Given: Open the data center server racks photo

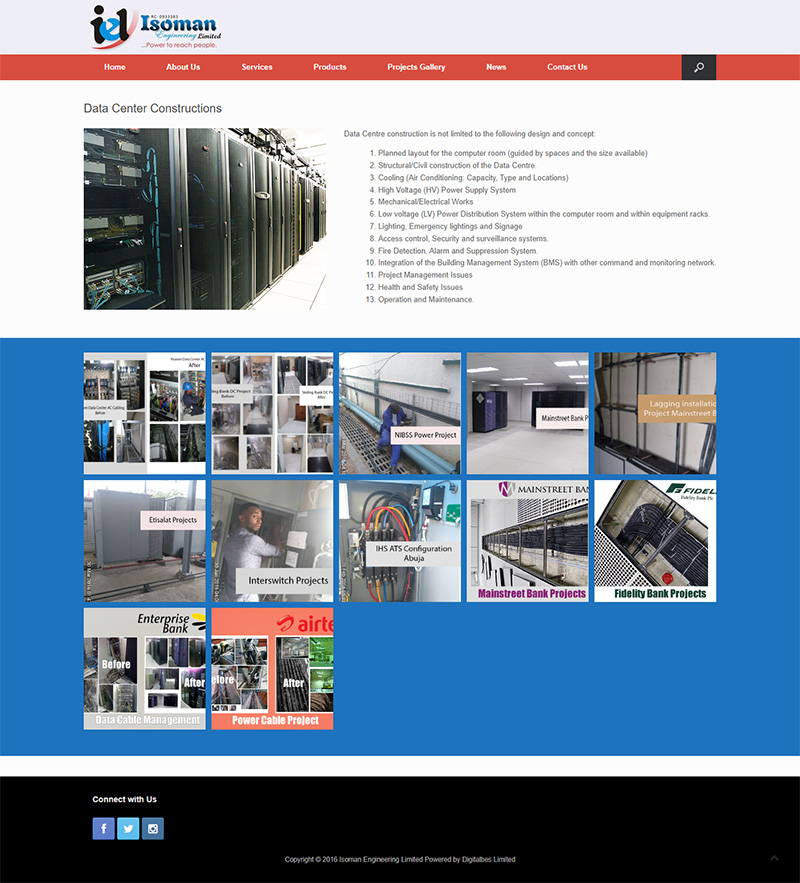Looking at the screenshot, I should coord(205,218).
